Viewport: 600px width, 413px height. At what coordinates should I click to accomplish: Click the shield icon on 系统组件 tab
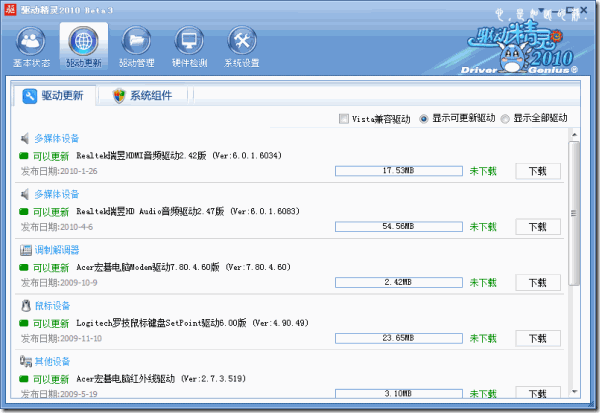coord(119,96)
